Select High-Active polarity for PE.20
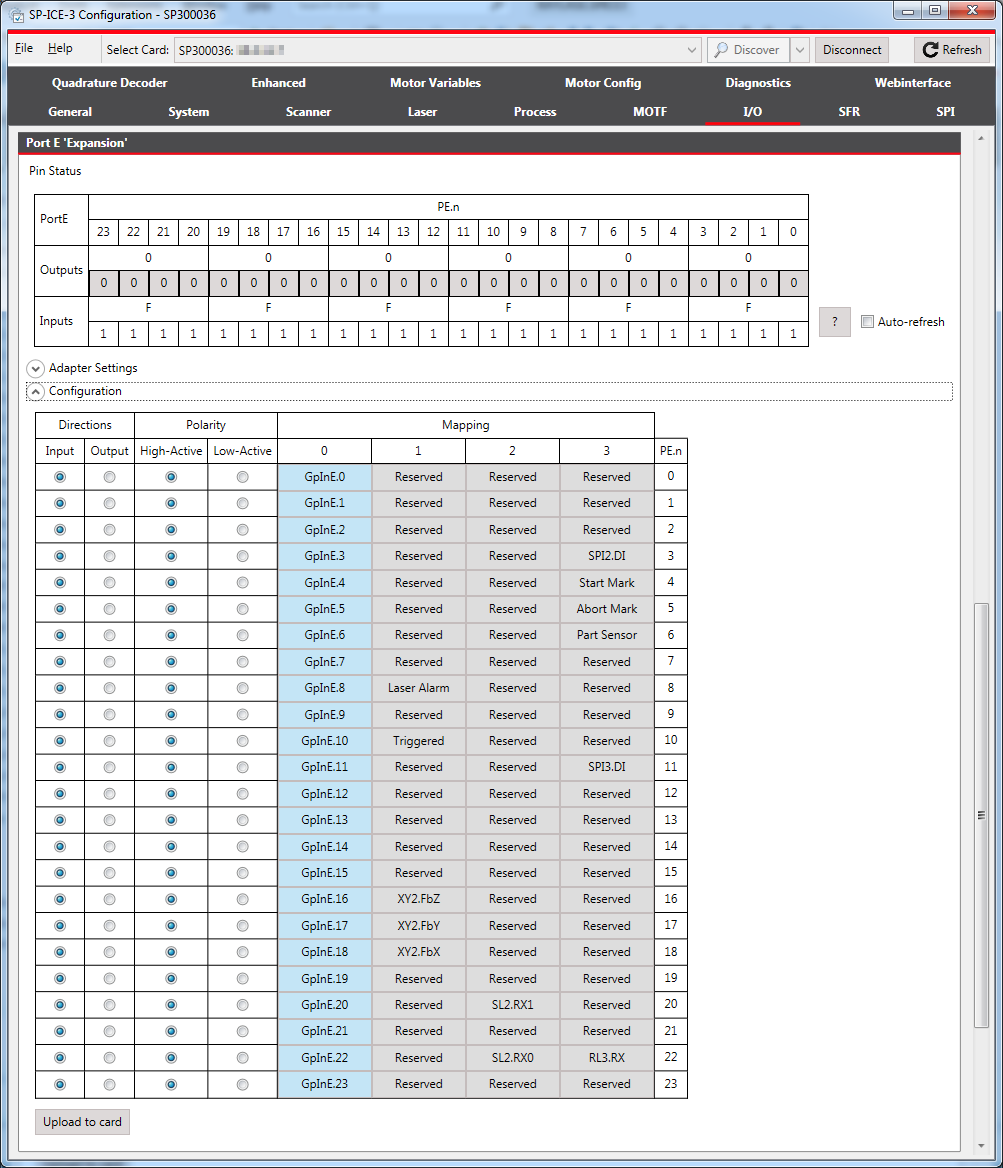Viewport: 1003px width, 1168px height. tap(171, 1005)
